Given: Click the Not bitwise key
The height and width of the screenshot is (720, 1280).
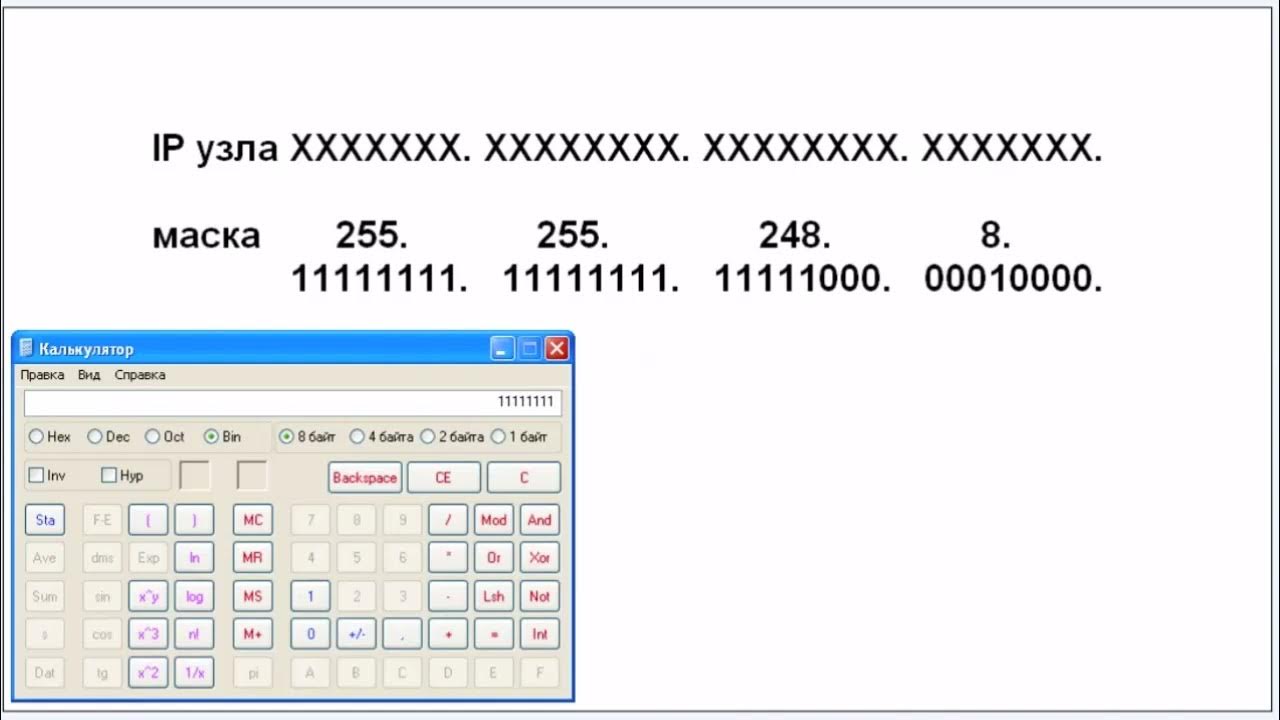Looking at the screenshot, I should (x=540, y=596).
